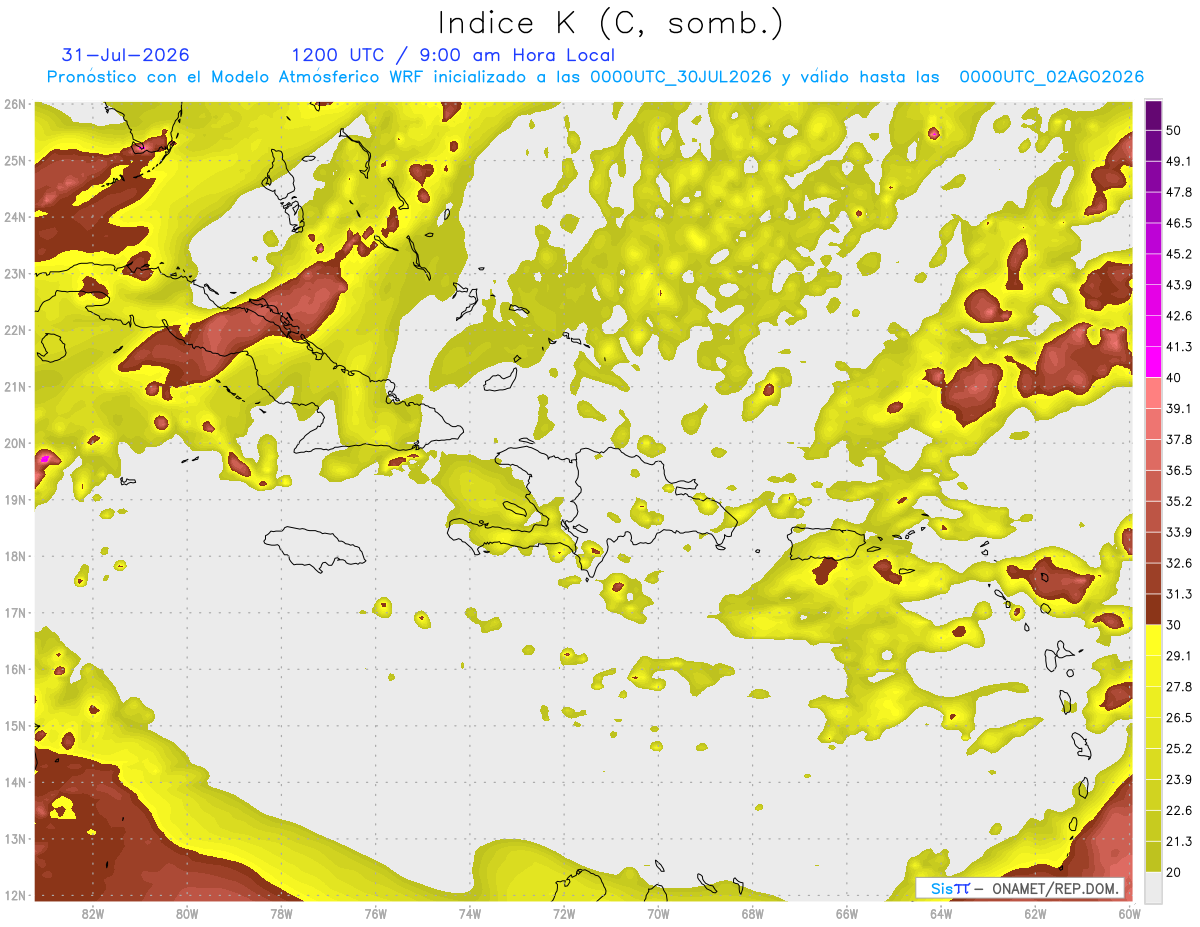Click the longitude label "70W"
This screenshot has height=927, width=1200.
658,914
